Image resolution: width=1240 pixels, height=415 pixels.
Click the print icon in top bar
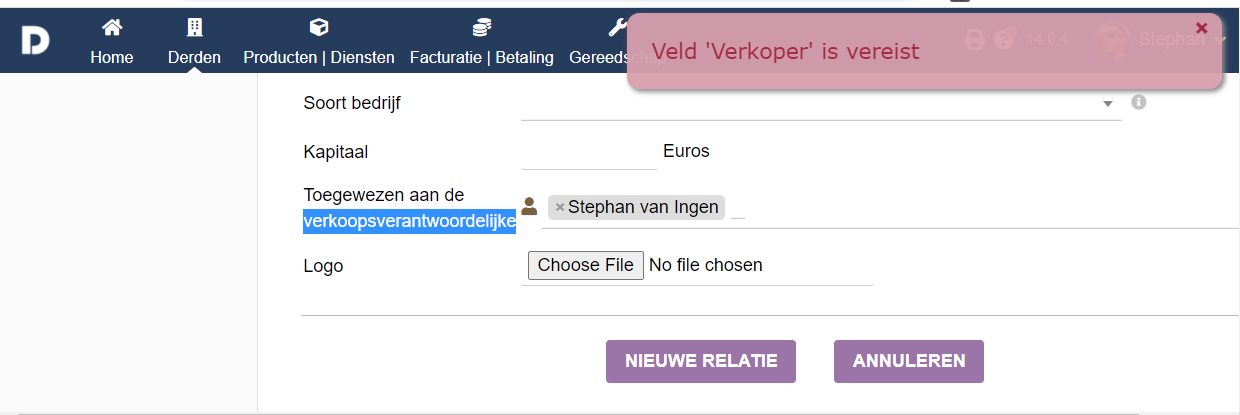point(973,40)
